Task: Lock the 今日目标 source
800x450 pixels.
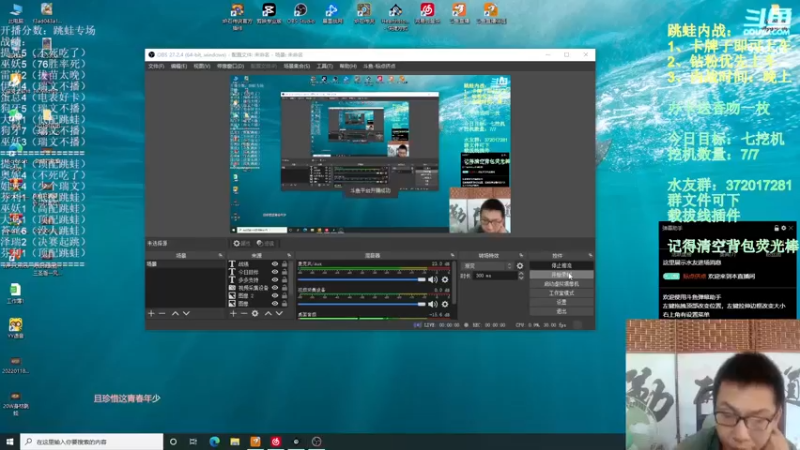Action: tap(284, 272)
